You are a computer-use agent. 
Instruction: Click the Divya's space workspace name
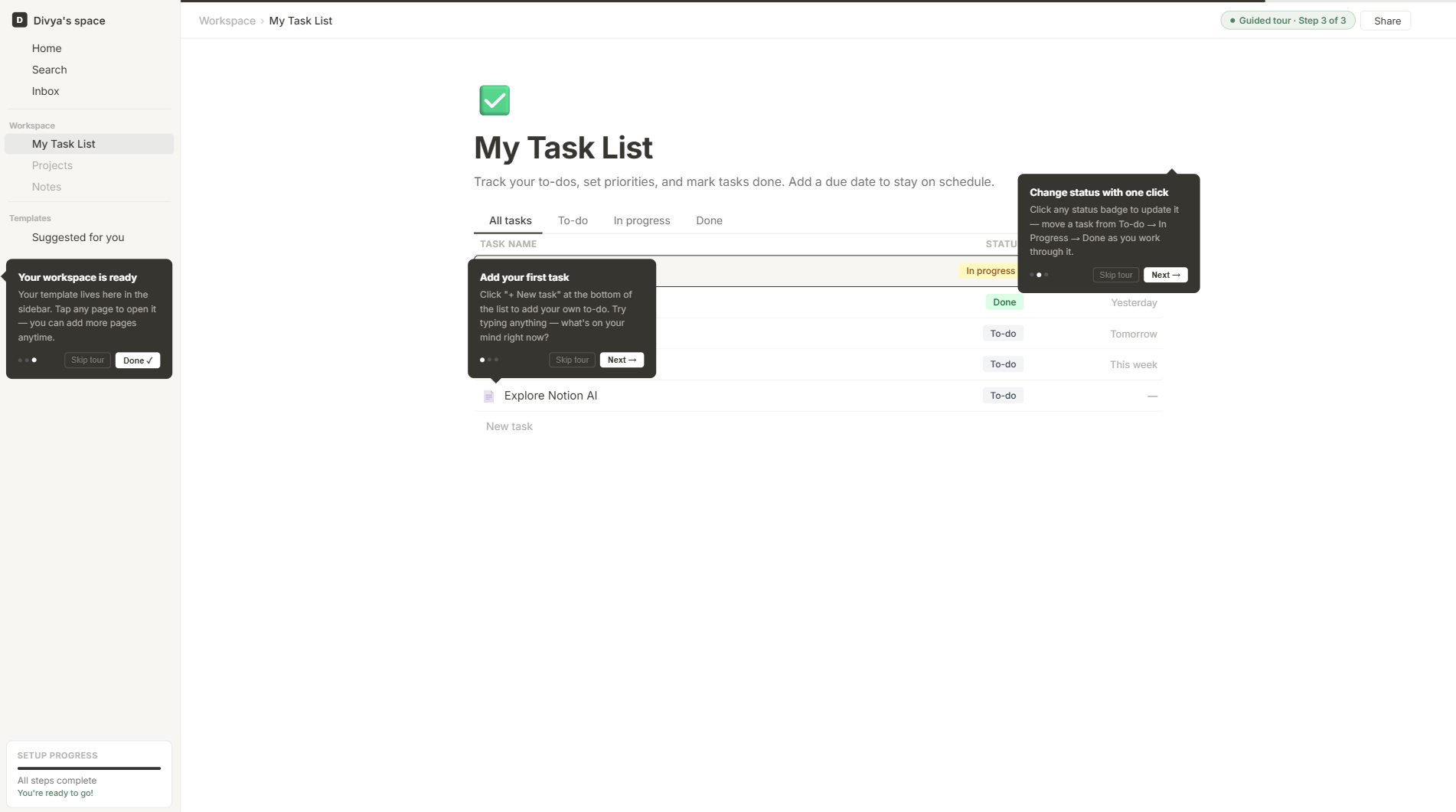coord(70,21)
